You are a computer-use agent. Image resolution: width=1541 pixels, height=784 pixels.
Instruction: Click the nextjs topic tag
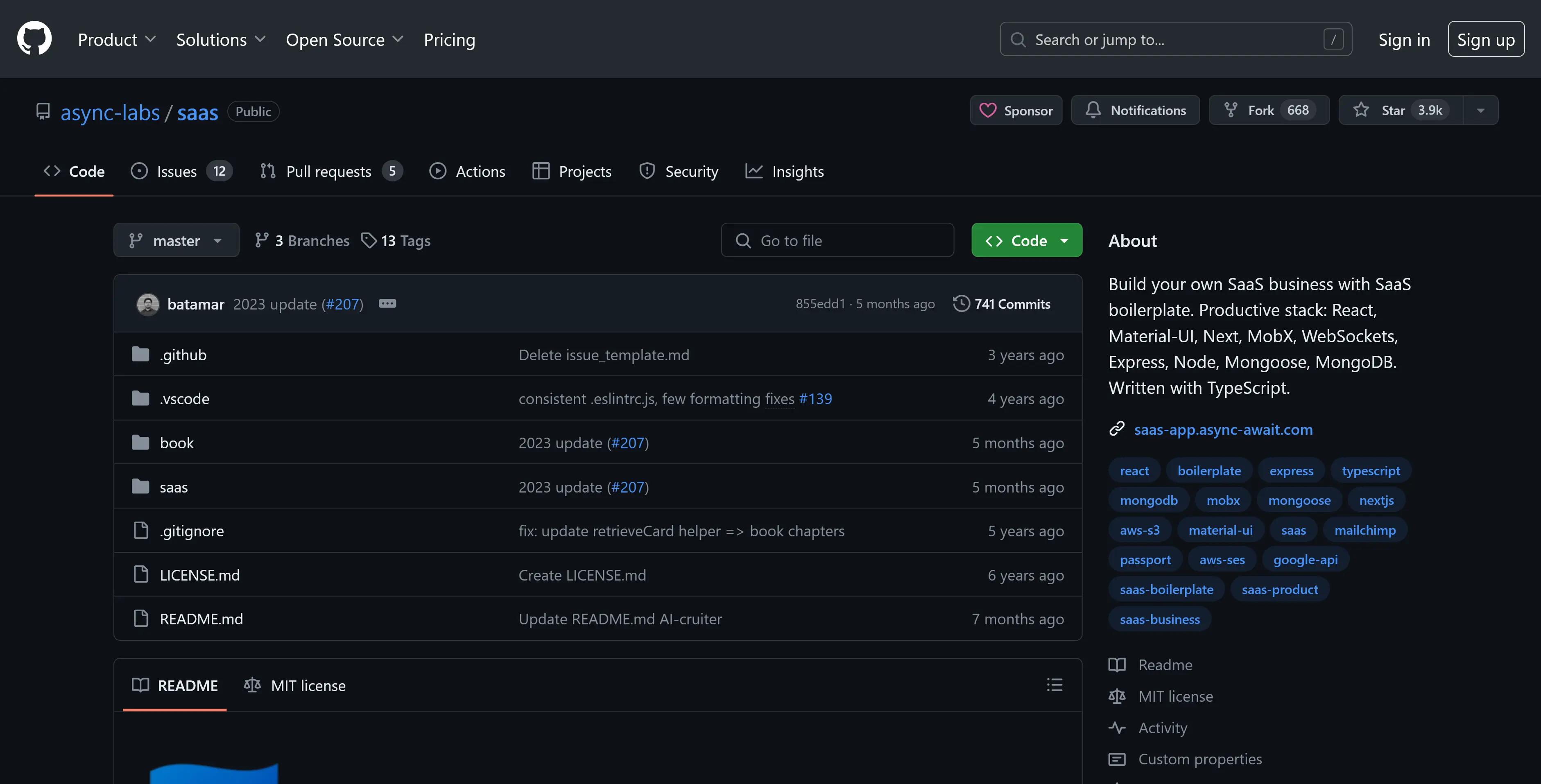coord(1376,500)
